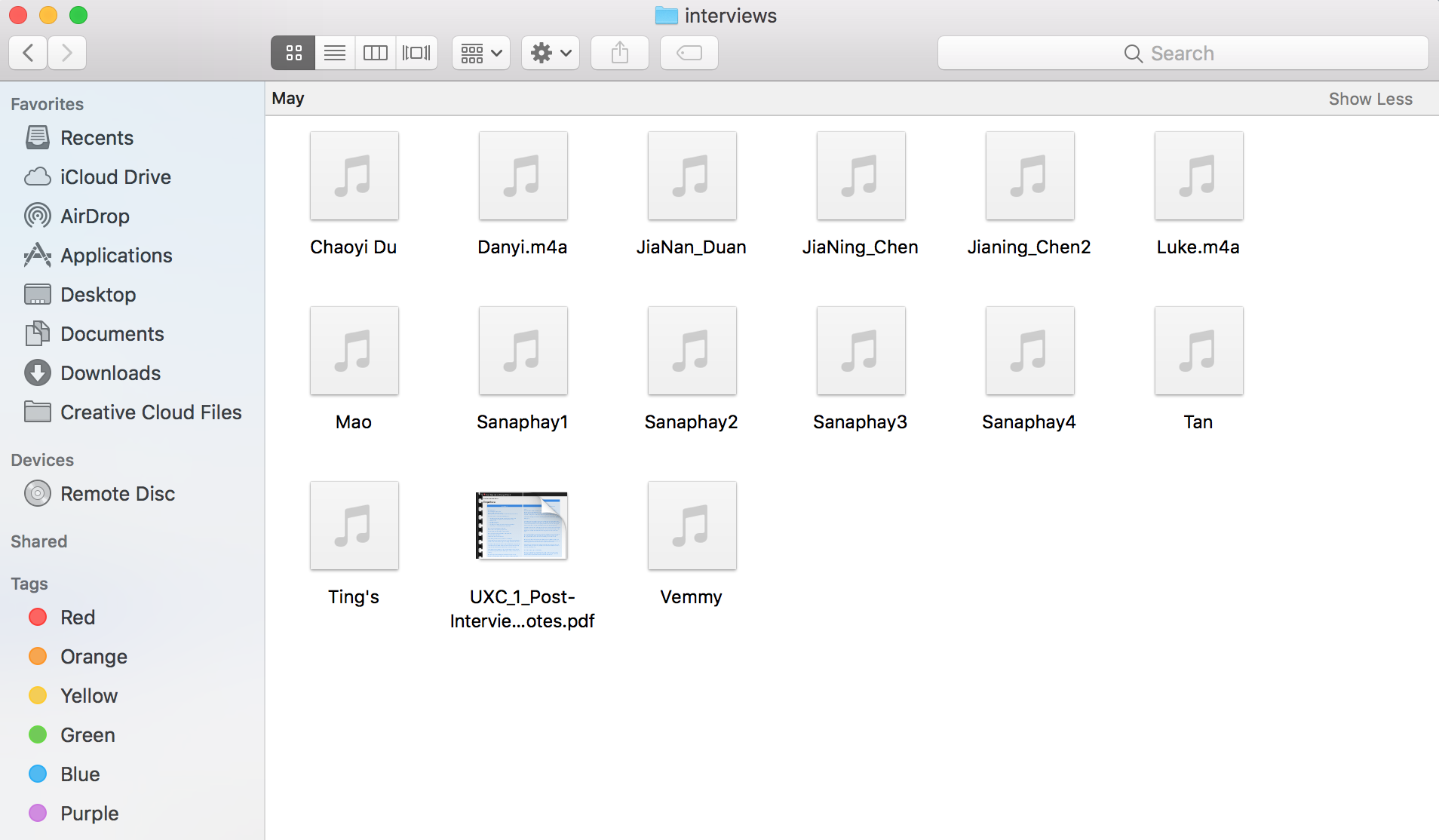Open the Action gear menu
This screenshot has width=1439, height=840.
tap(551, 53)
